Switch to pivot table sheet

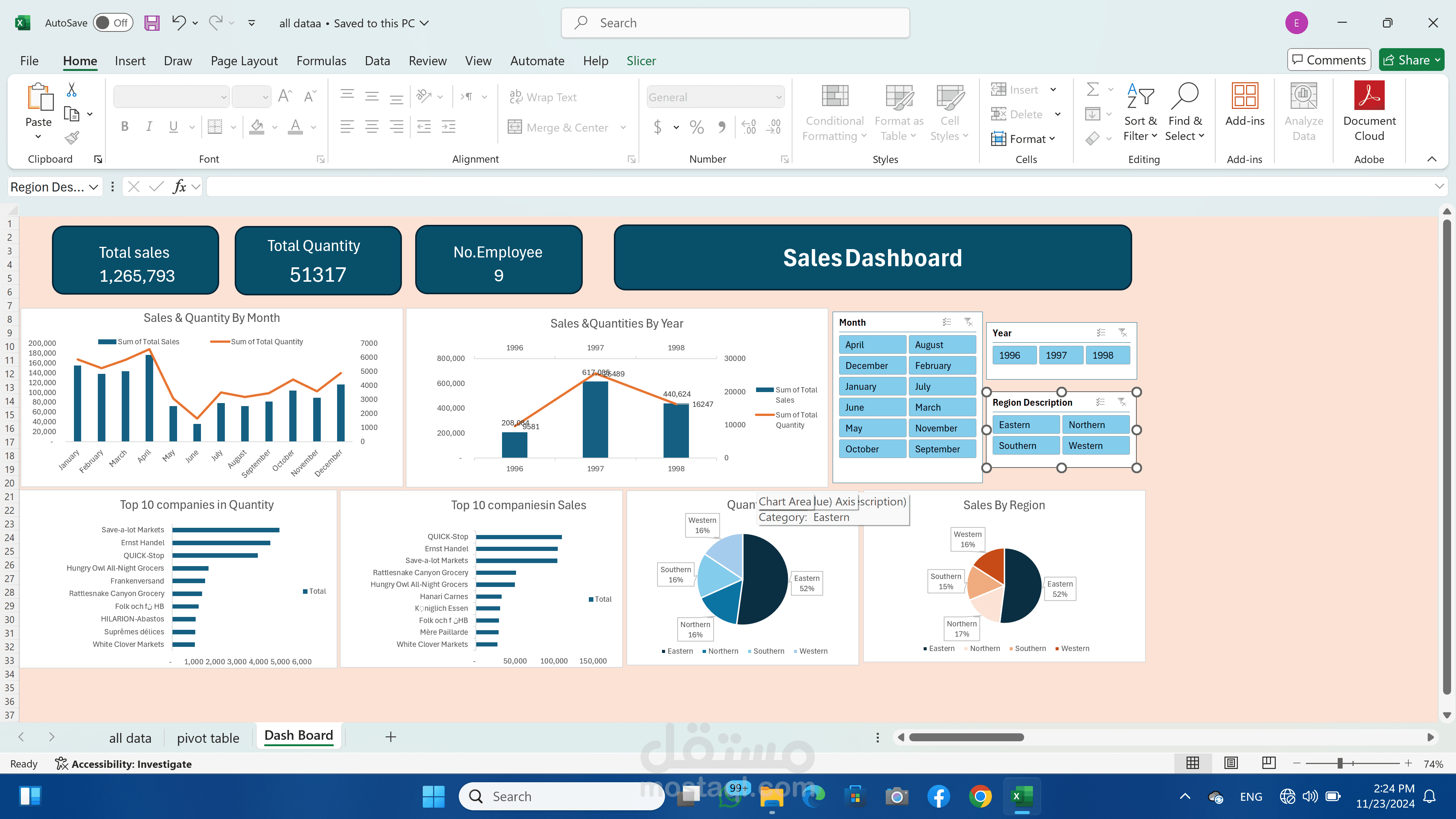point(208,737)
